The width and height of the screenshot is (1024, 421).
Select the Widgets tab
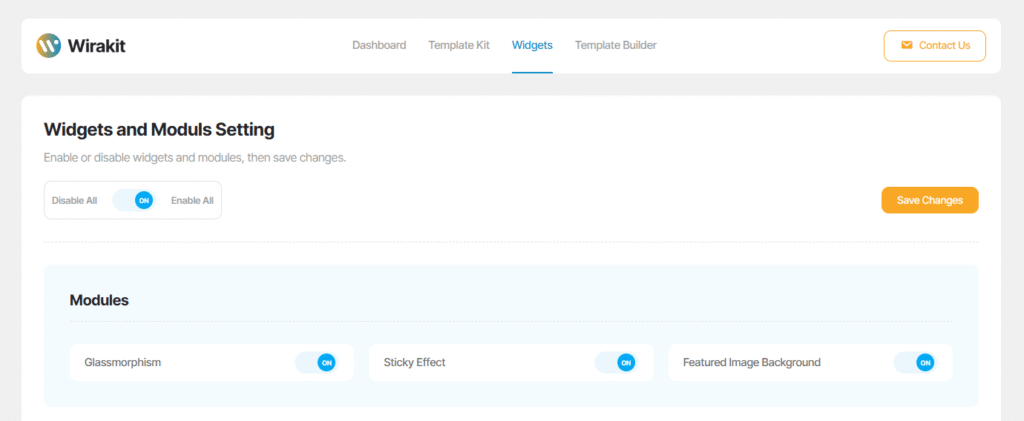point(532,45)
